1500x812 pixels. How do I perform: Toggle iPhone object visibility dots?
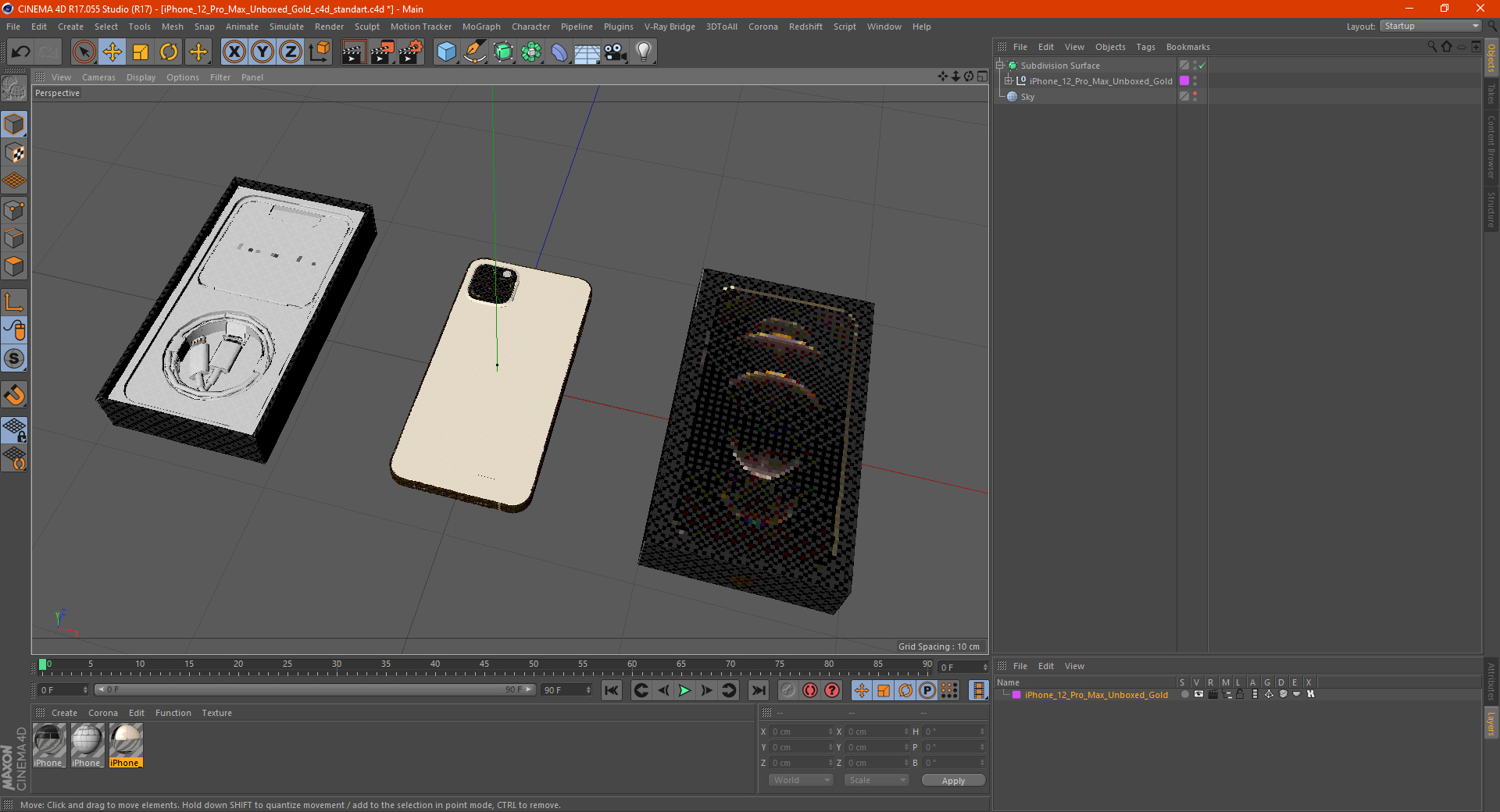pos(1195,81)
